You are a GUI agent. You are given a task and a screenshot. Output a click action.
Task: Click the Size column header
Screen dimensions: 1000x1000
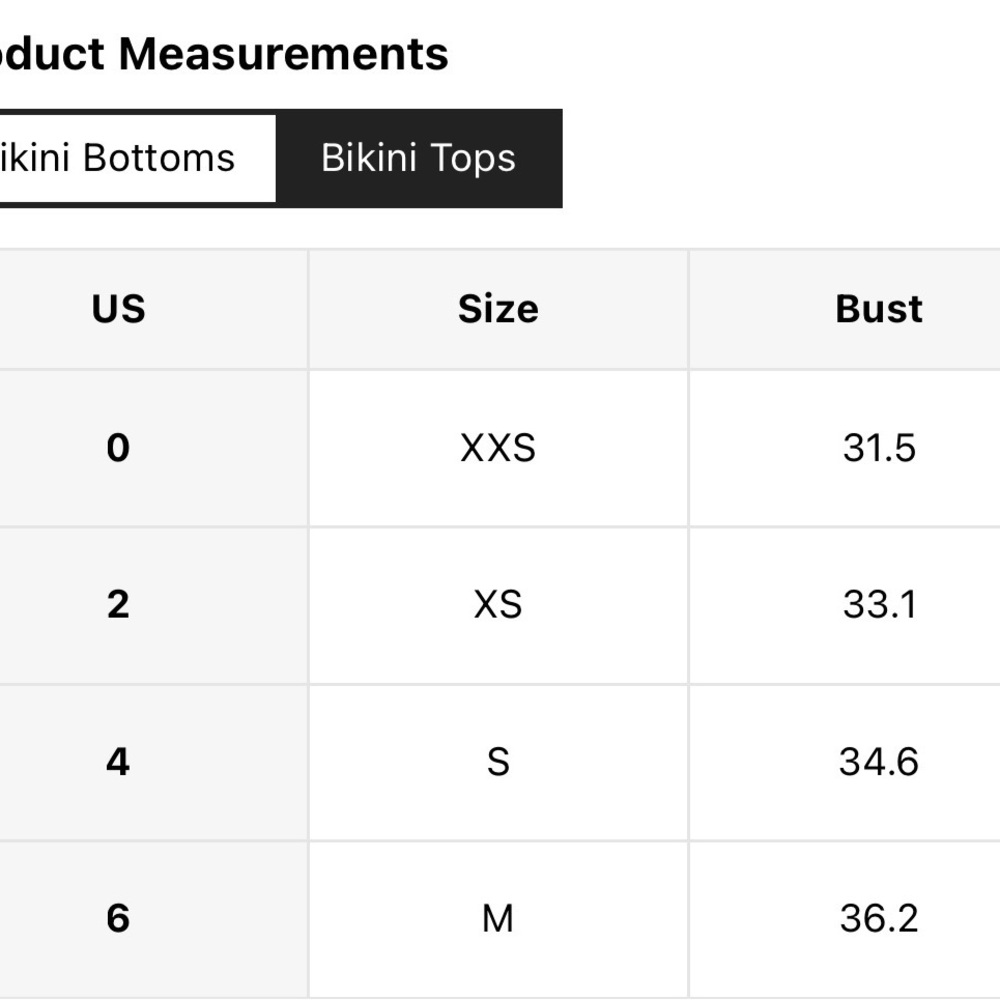click(498, 309)
